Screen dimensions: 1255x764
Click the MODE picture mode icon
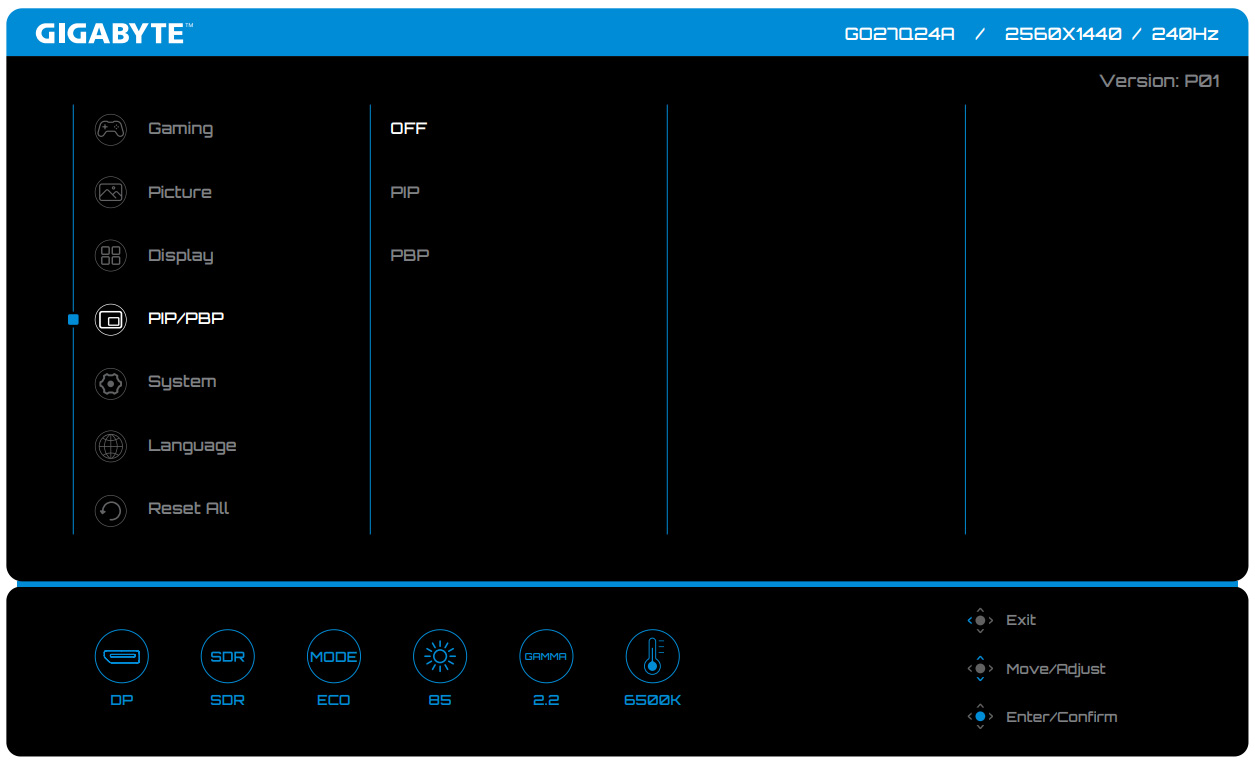tap(334, 657)
